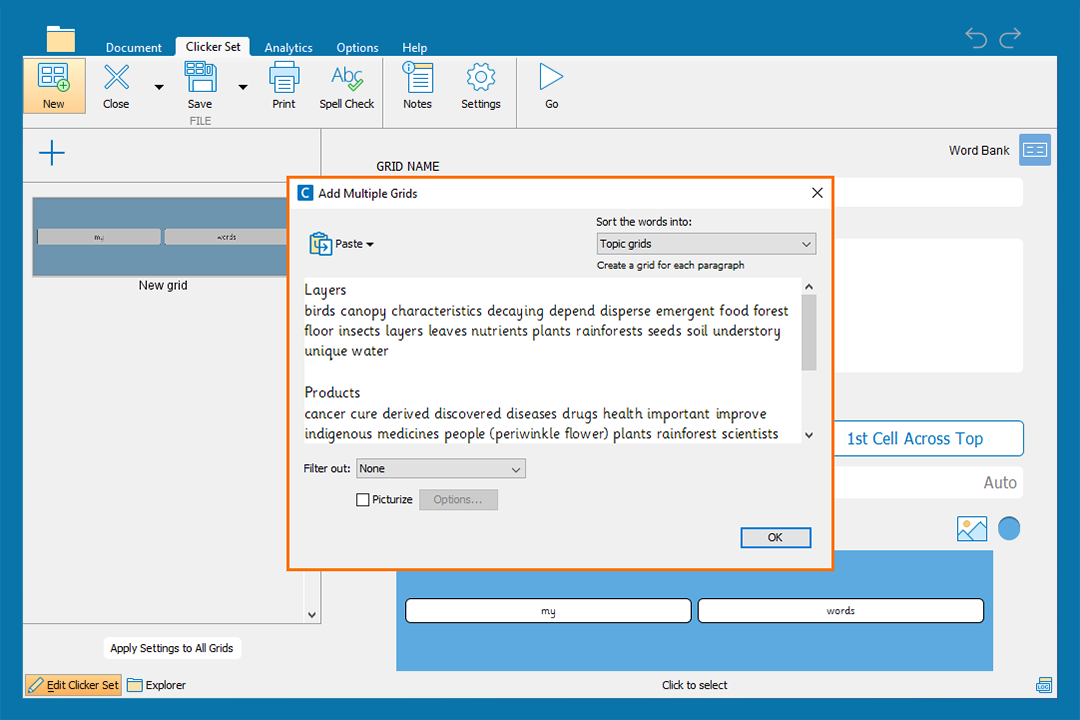Click Apply Settings to All Grids

tap(172, 648)
